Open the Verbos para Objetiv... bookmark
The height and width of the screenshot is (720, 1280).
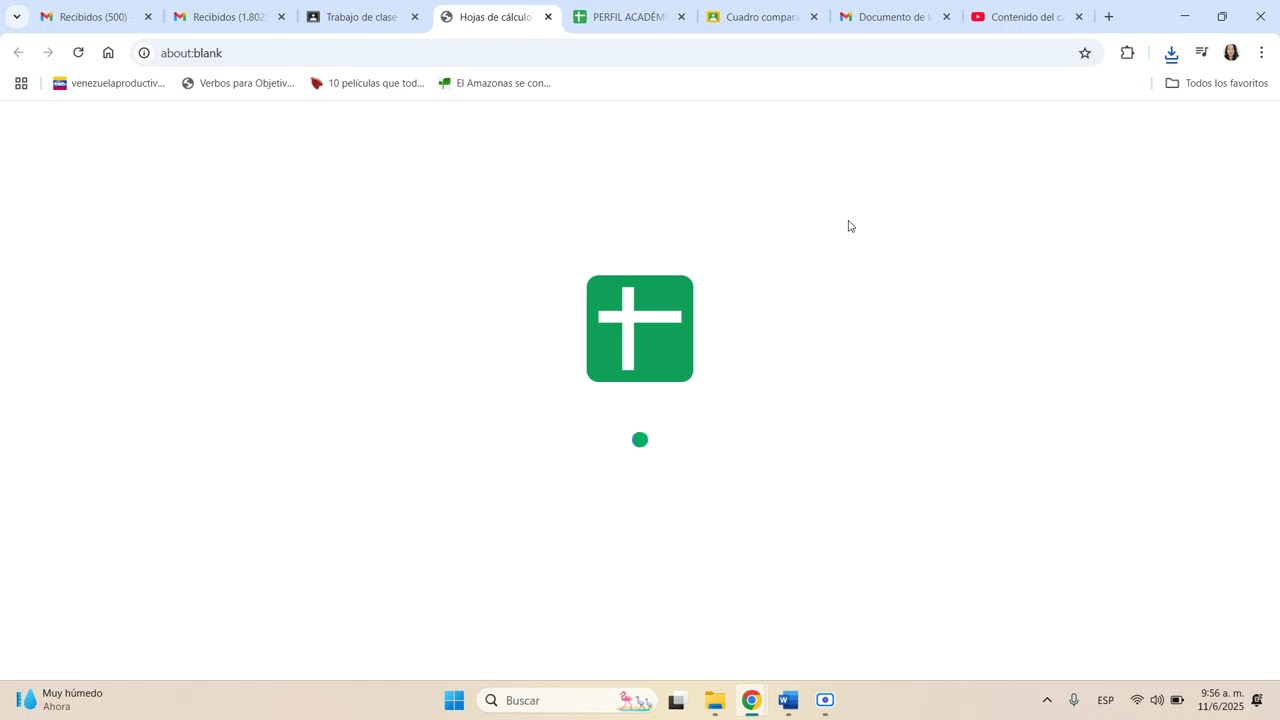[x=238, y=83]
